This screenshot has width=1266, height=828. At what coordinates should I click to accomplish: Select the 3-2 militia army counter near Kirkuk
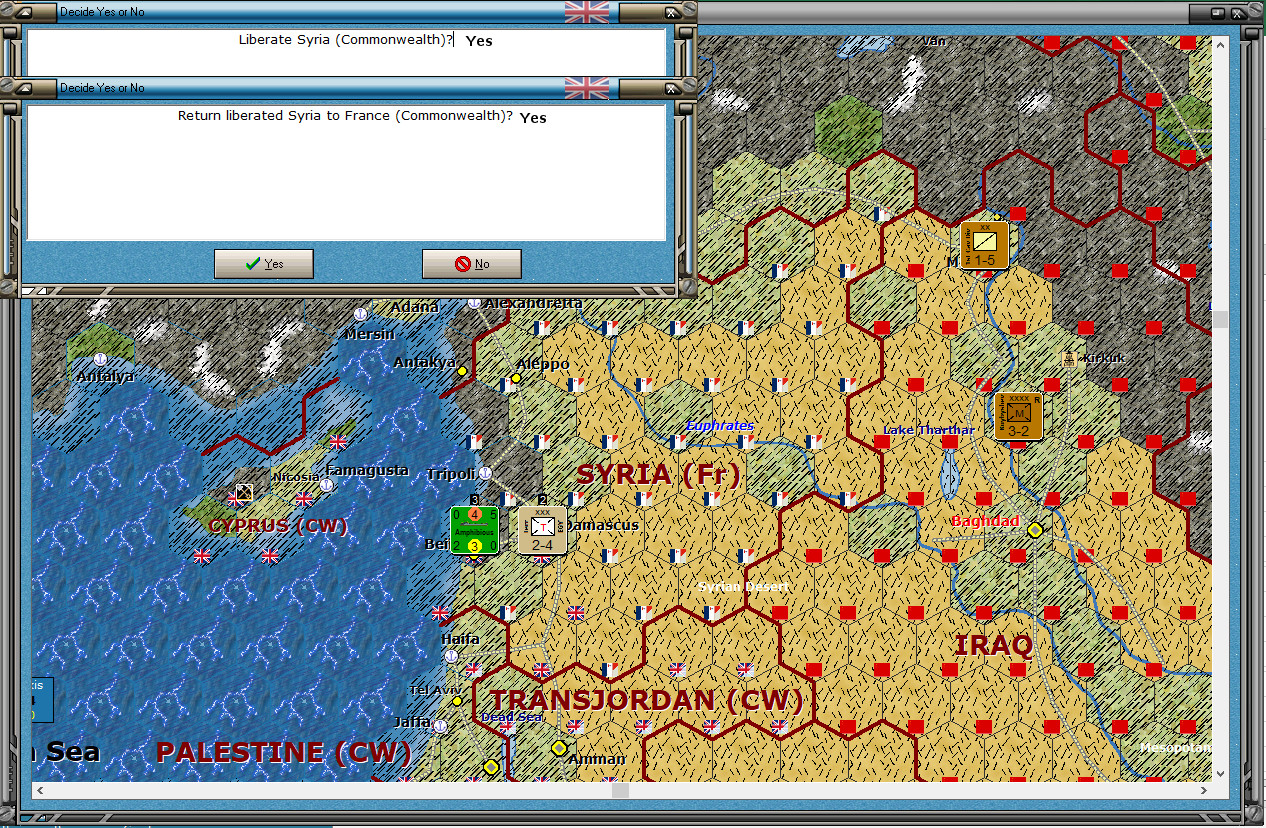pyautogui.click(x=1018, y=414)
